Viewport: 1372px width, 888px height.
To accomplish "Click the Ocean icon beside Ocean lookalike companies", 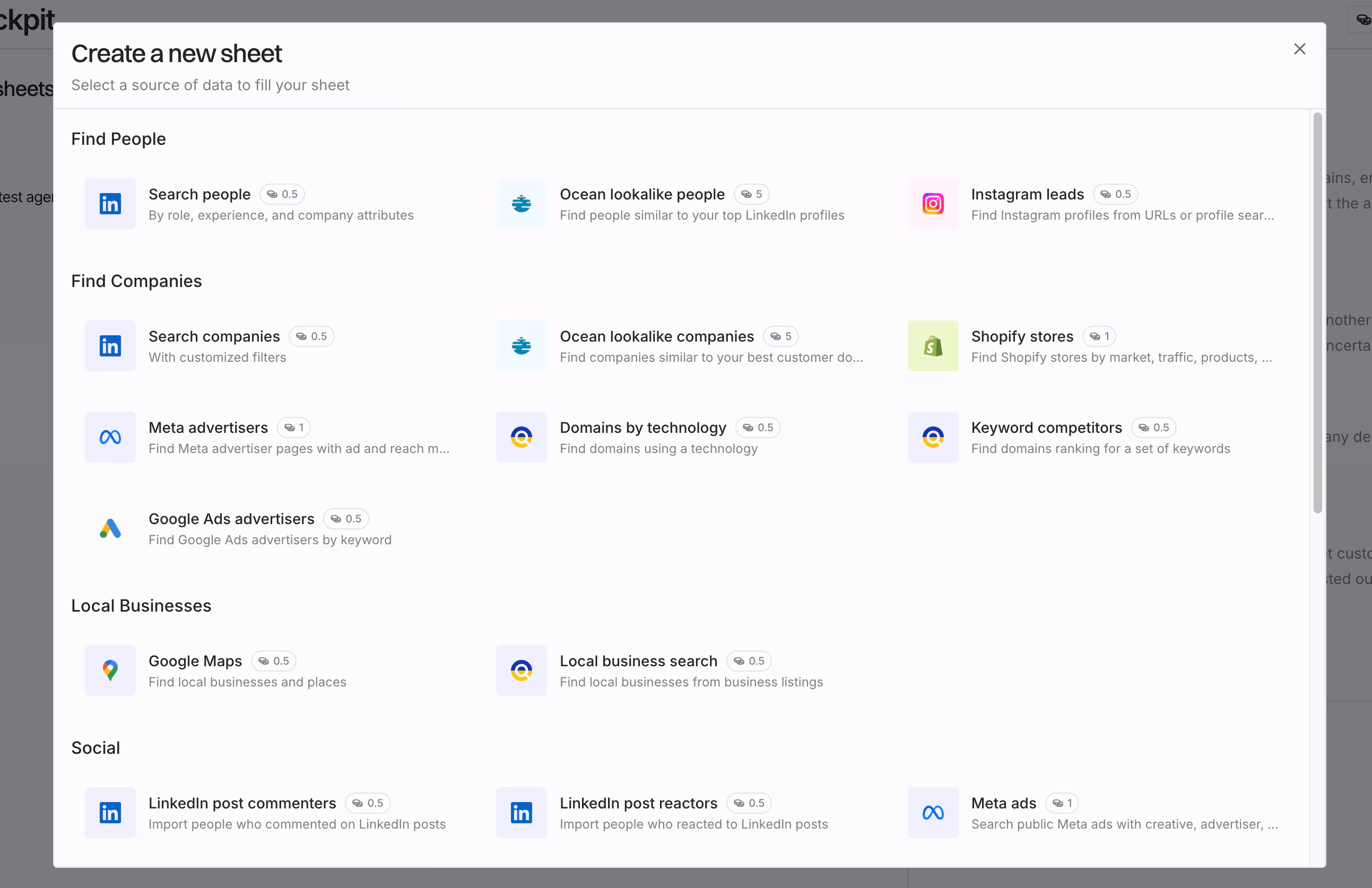I will [x=521, y=346].
